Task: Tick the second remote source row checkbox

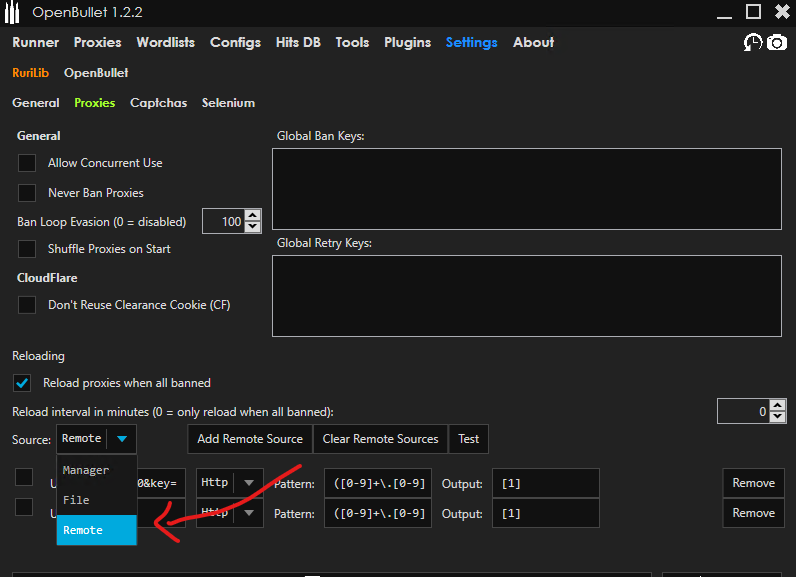Action: [x=24, y=507]
